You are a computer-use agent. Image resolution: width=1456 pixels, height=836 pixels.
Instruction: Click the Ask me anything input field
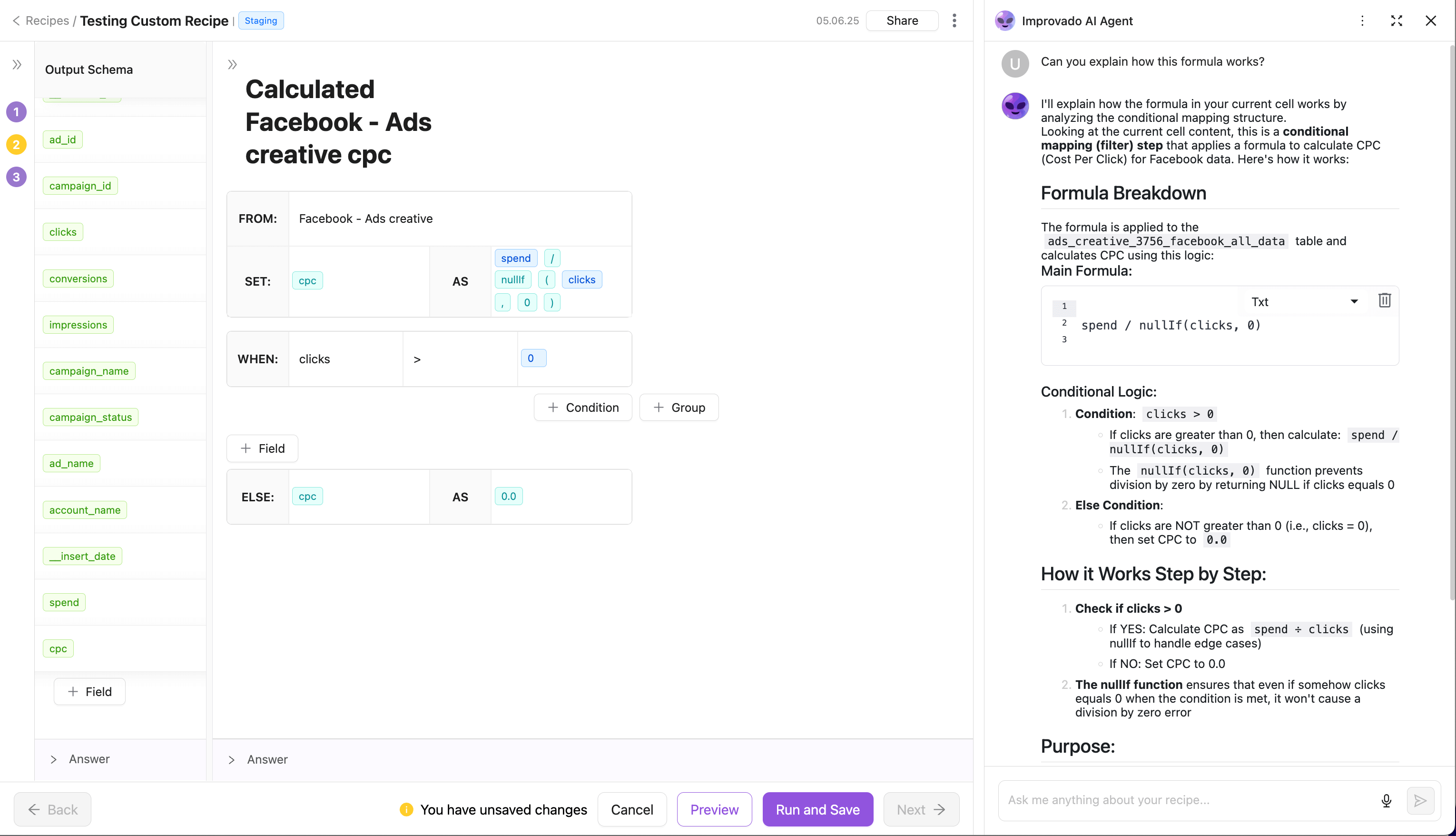[x=1188, y=800]
